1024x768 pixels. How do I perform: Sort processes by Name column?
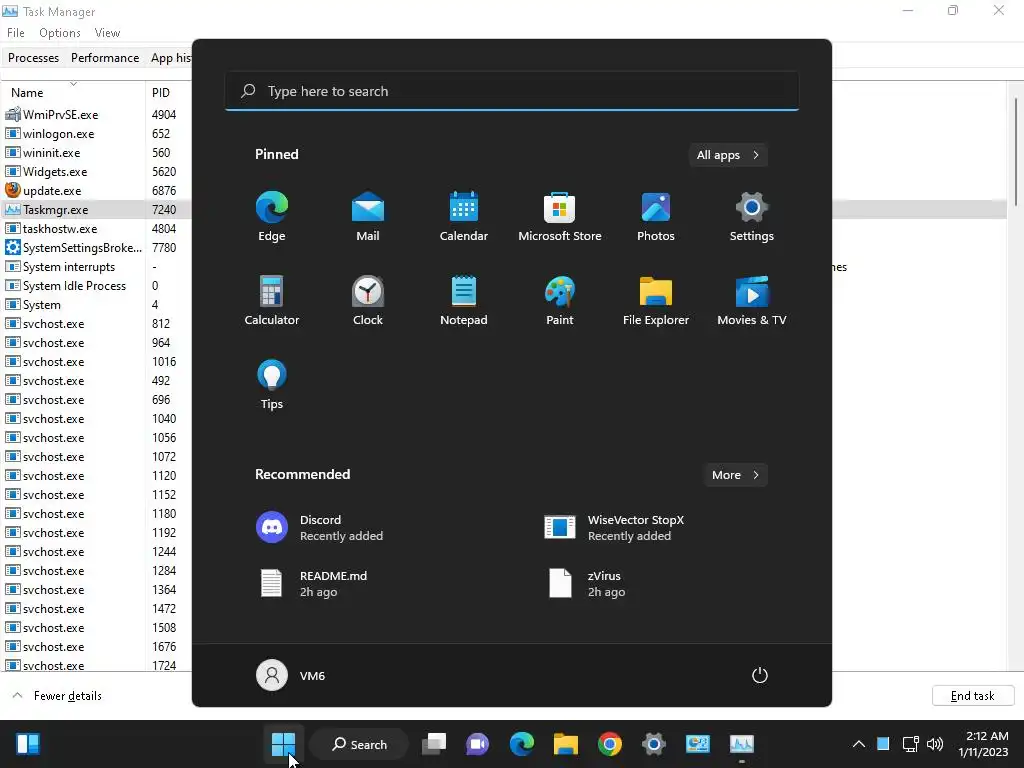tap(73, 91)
